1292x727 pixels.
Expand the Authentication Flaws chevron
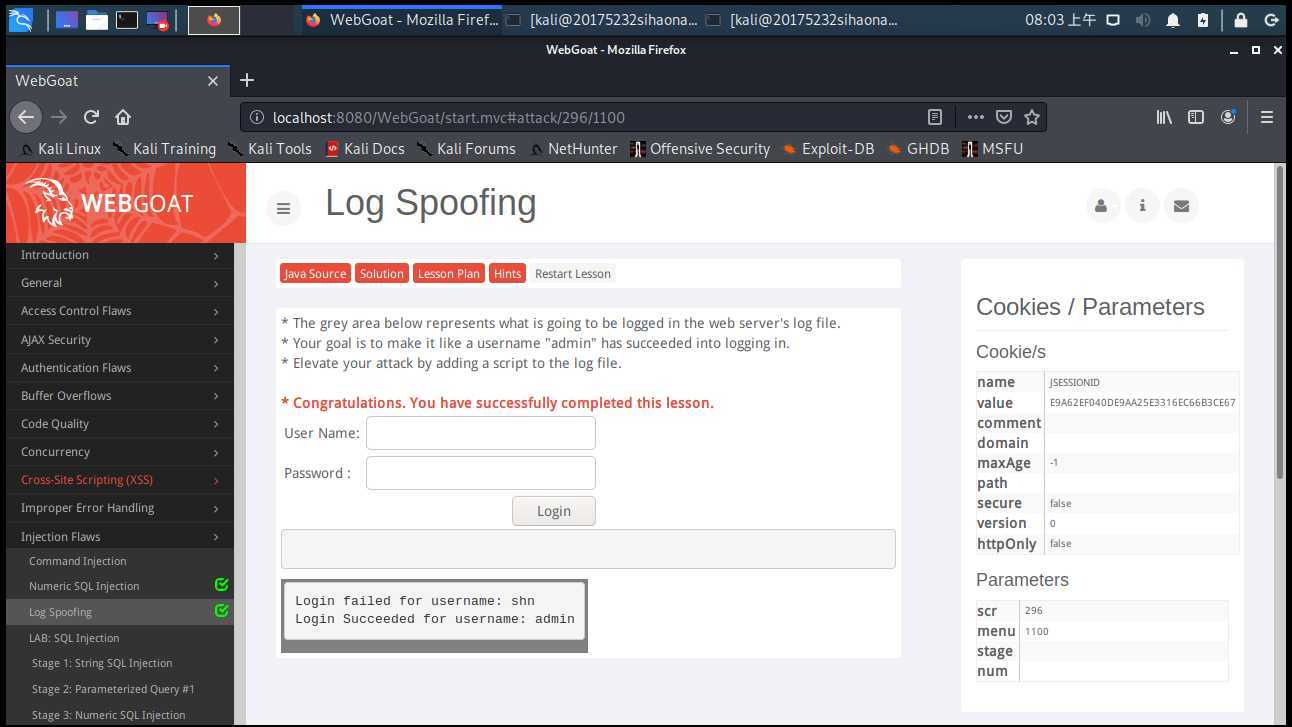pos(216,368)
